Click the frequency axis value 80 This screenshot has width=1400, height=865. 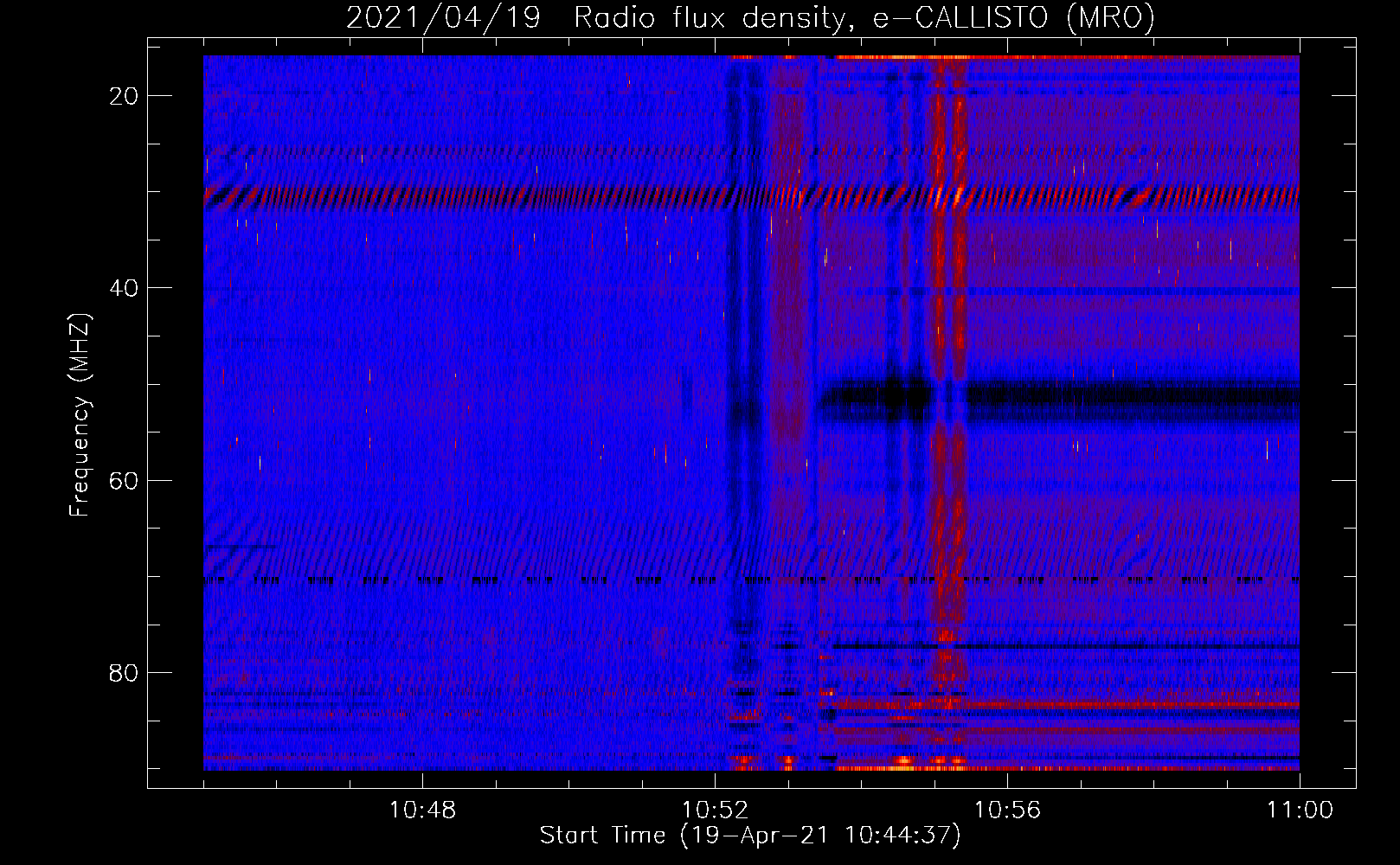124,672
